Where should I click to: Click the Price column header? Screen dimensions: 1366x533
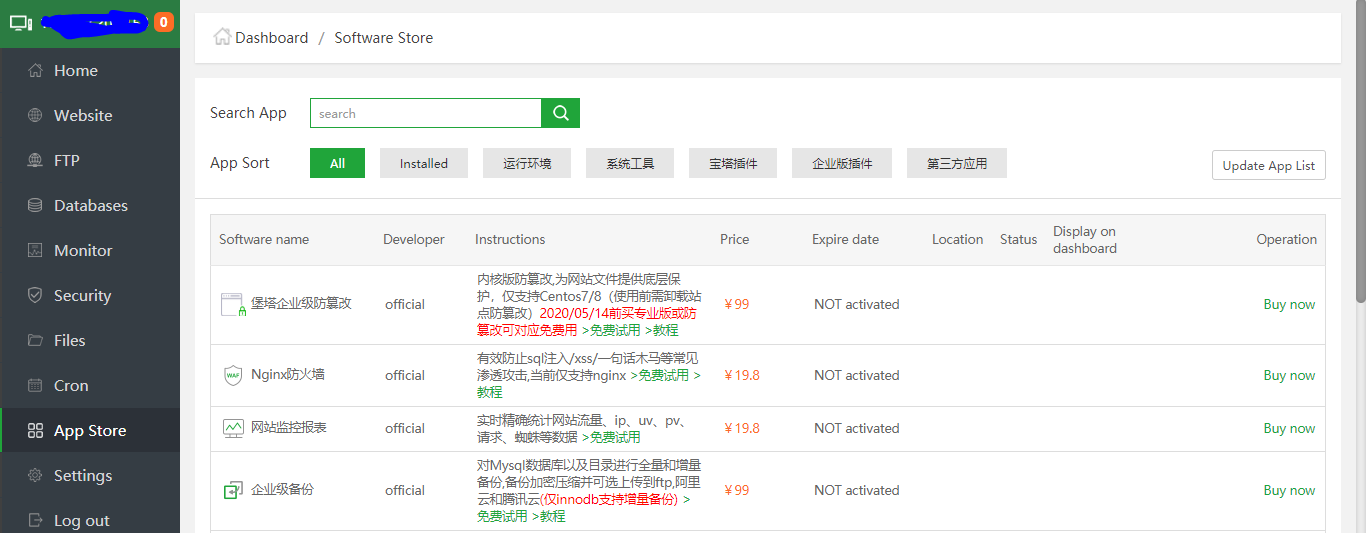pyautogui.click(x=734, y=240)
